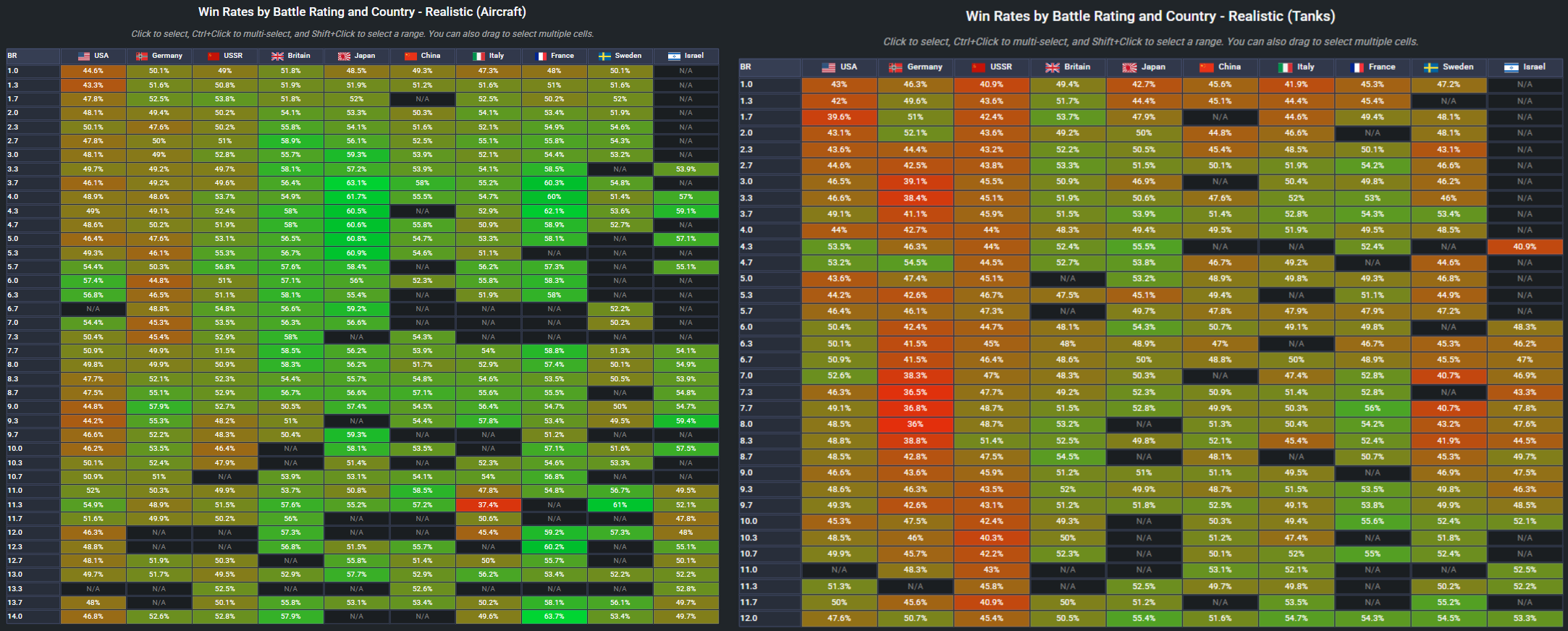This screenshot has width=1568, height=631.
Task: Select Britain 58.9% cell at BR 2.7, Aircraft
Action: tap(290, 141)
